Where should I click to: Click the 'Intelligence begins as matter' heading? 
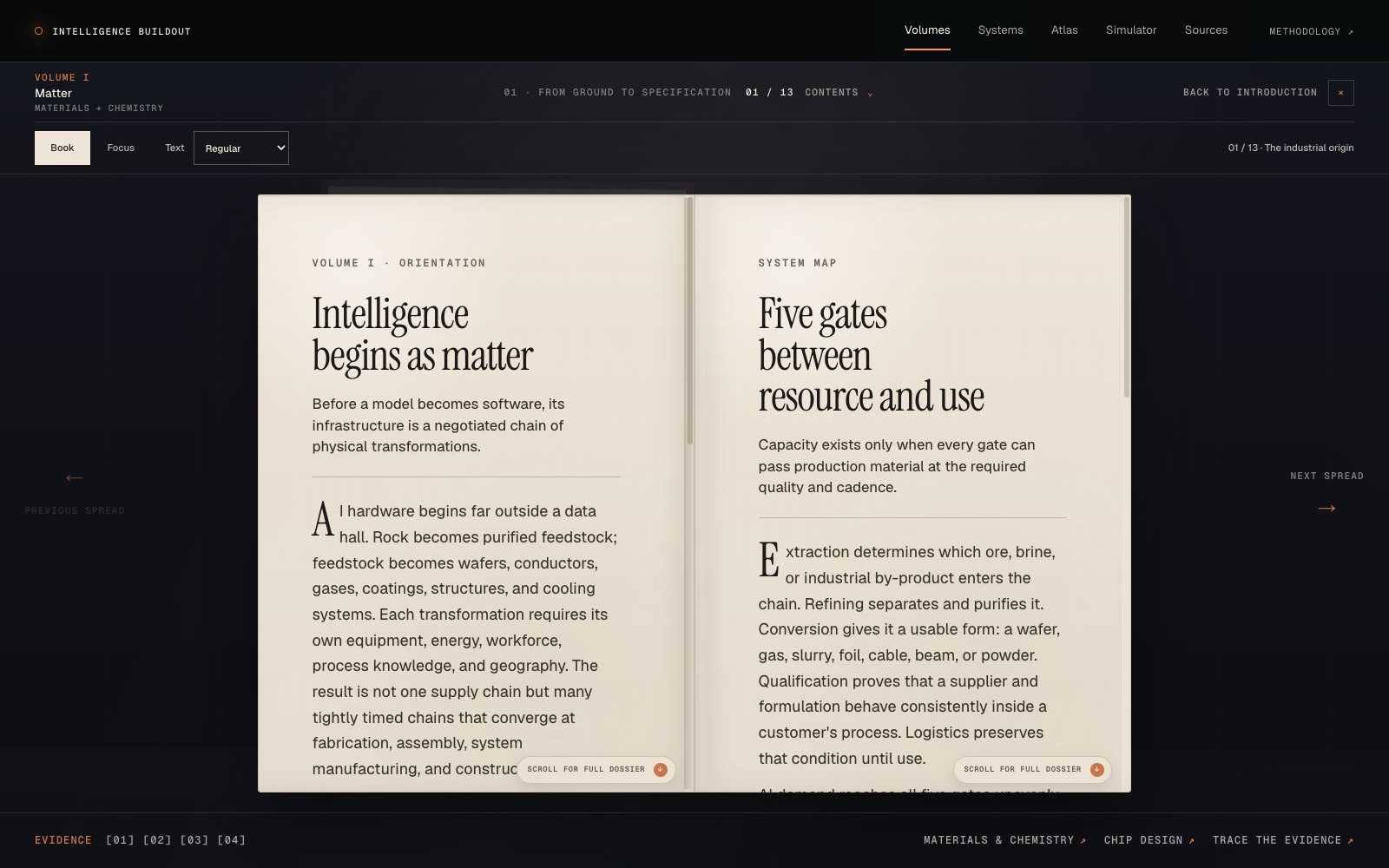click(423, 335)
